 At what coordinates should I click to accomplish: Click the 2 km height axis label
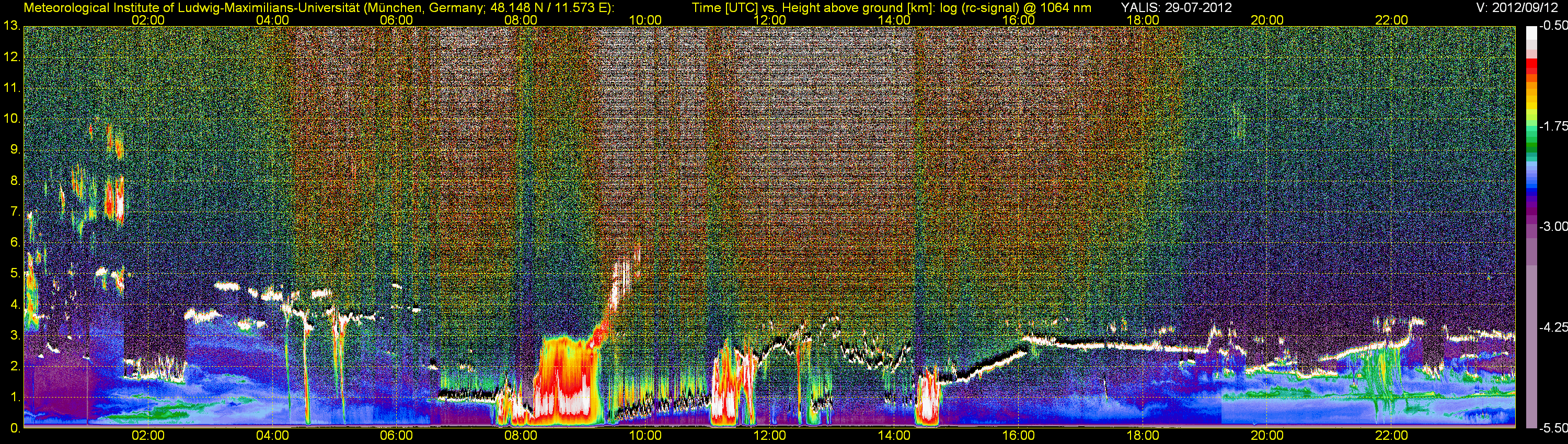click(x=15, y=367)
